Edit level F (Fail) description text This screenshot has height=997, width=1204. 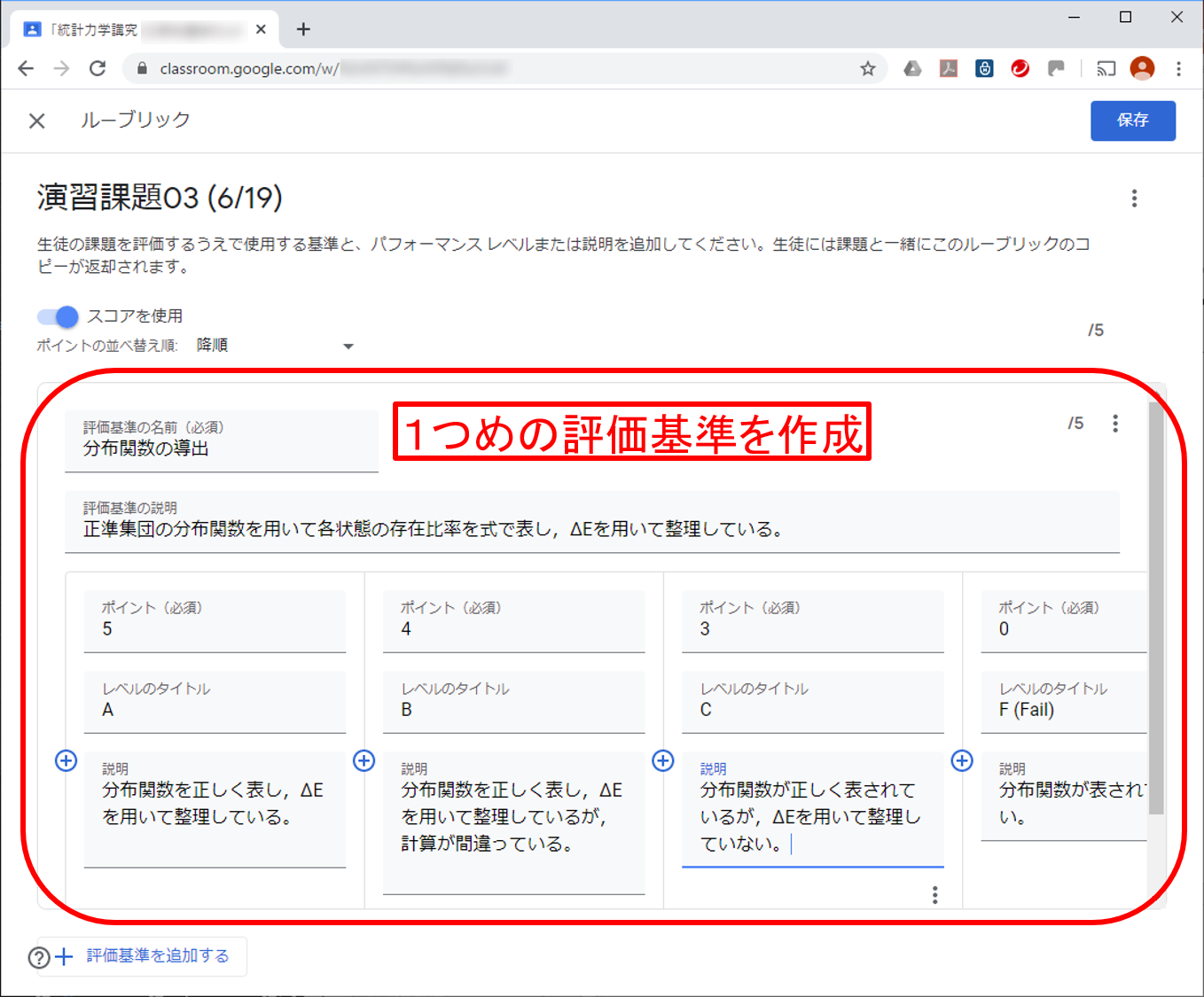pos(1064,796)
